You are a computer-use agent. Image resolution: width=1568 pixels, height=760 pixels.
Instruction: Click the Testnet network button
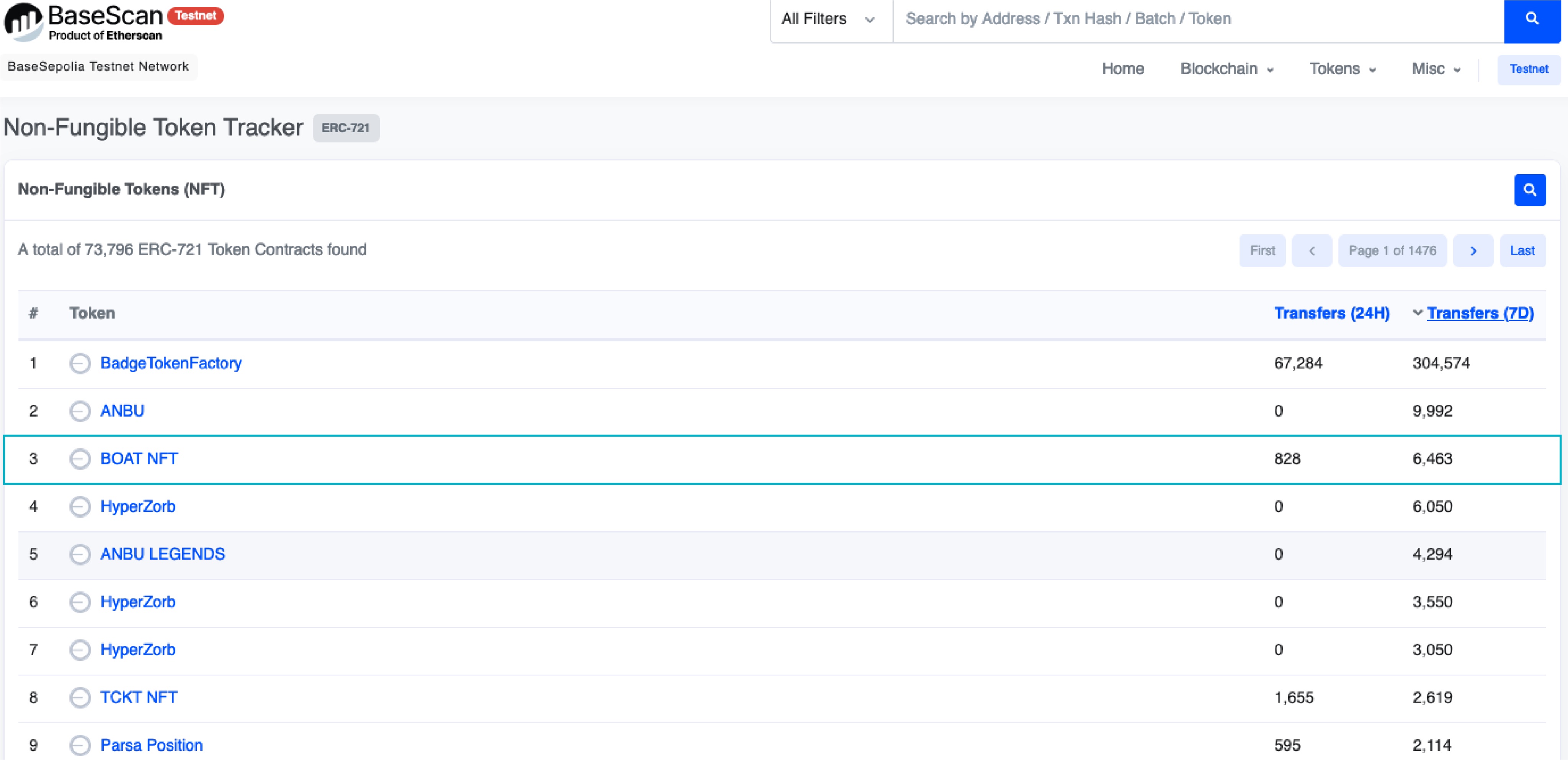(1528, 69)
